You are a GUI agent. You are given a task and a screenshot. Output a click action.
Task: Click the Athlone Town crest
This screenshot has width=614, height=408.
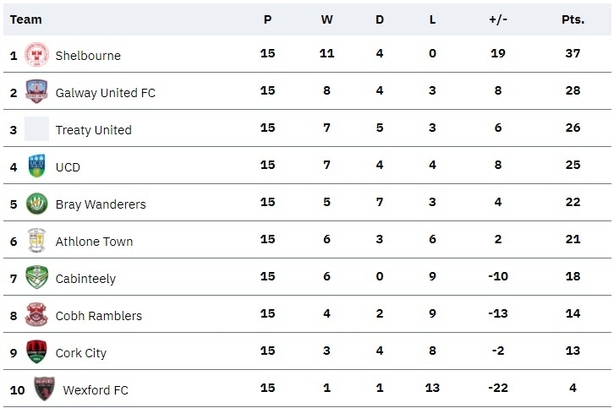pos(37,240)
